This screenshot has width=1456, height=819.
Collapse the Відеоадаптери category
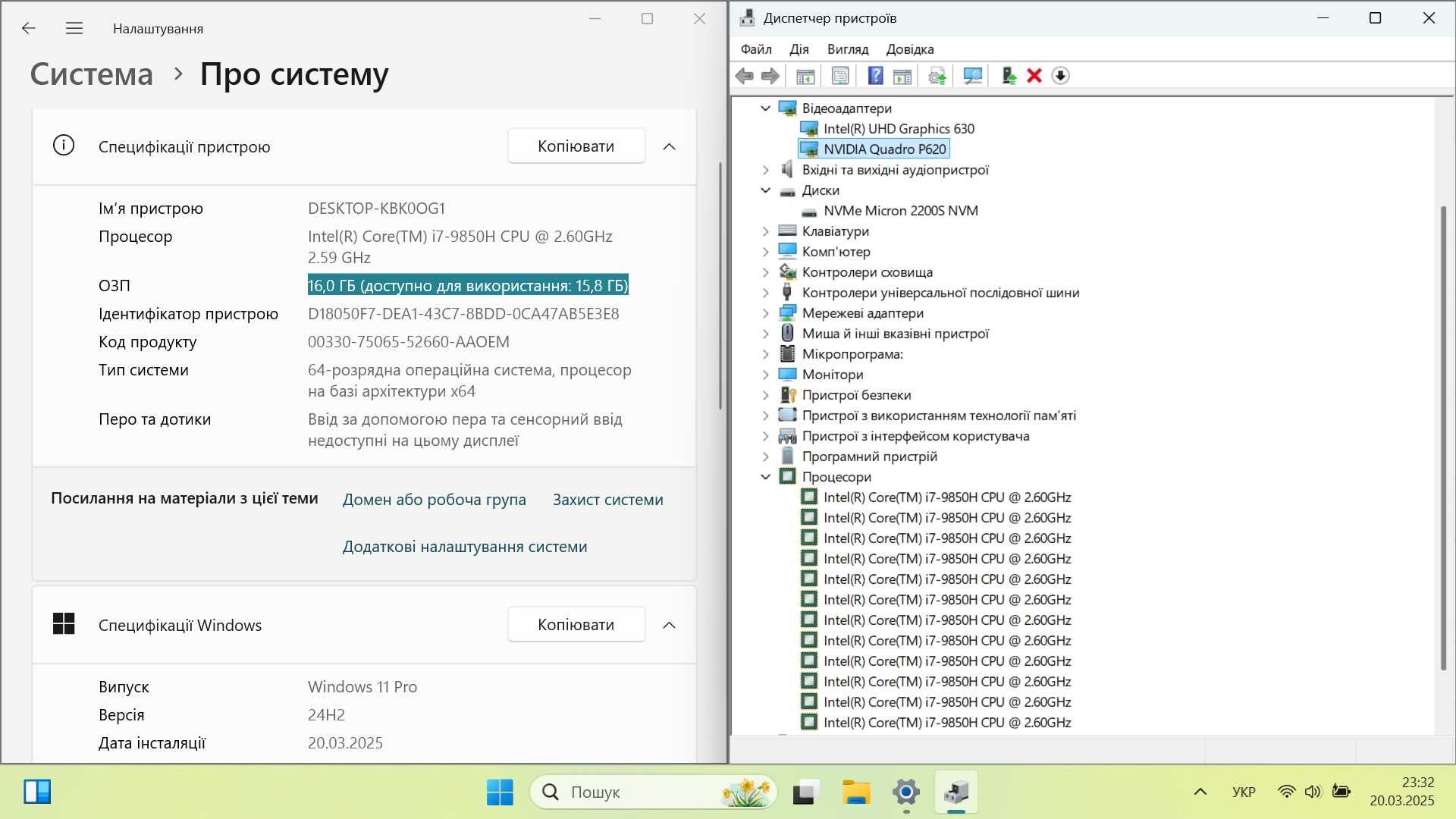[765, 108]
